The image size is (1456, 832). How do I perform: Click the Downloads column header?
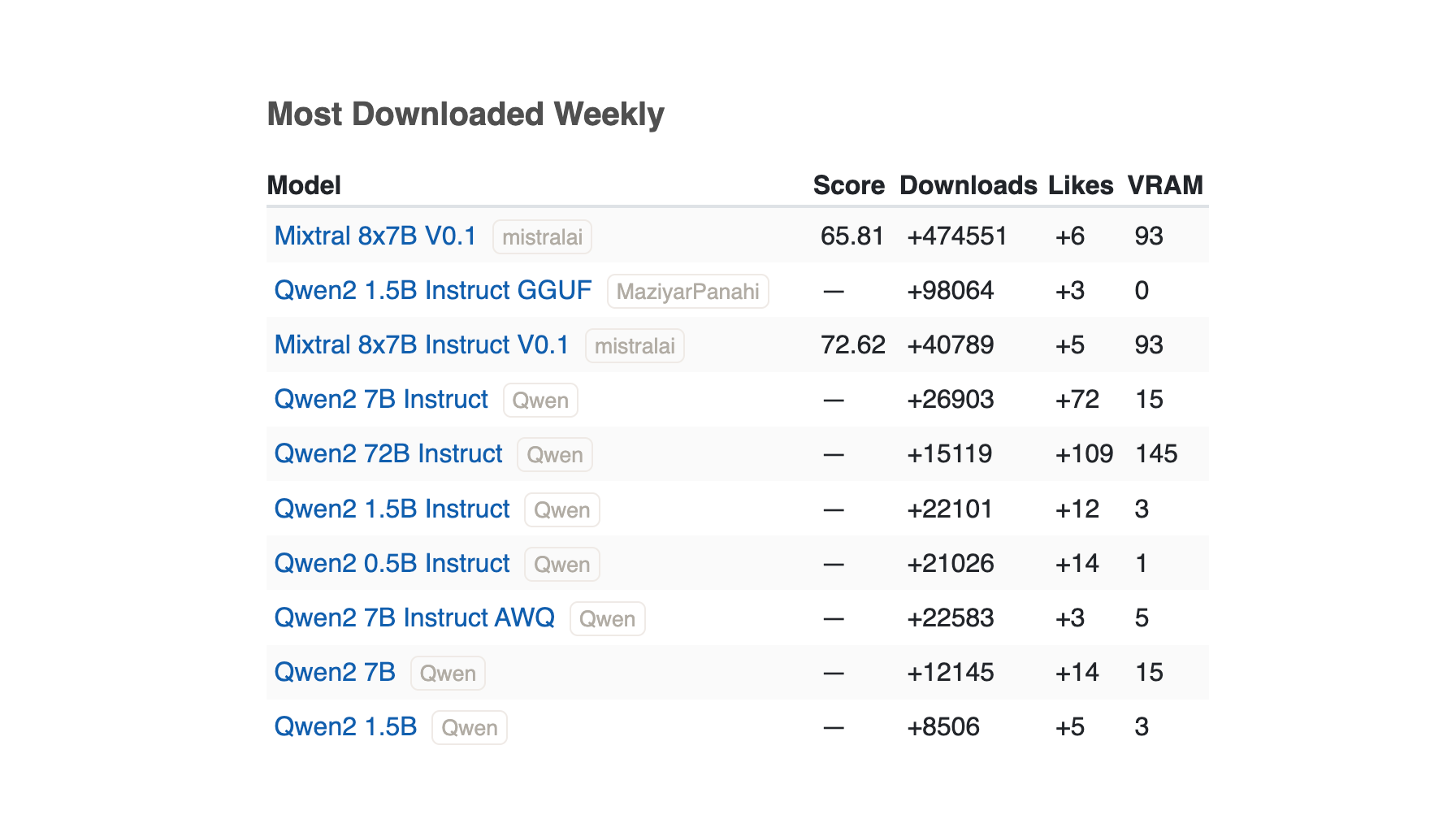tap(968, 185)
